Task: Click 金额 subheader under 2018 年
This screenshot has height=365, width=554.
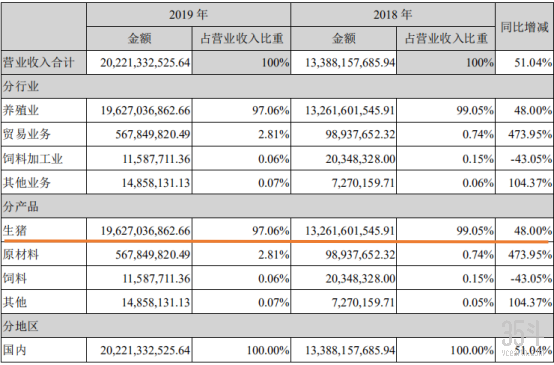Action: [343, 38]
